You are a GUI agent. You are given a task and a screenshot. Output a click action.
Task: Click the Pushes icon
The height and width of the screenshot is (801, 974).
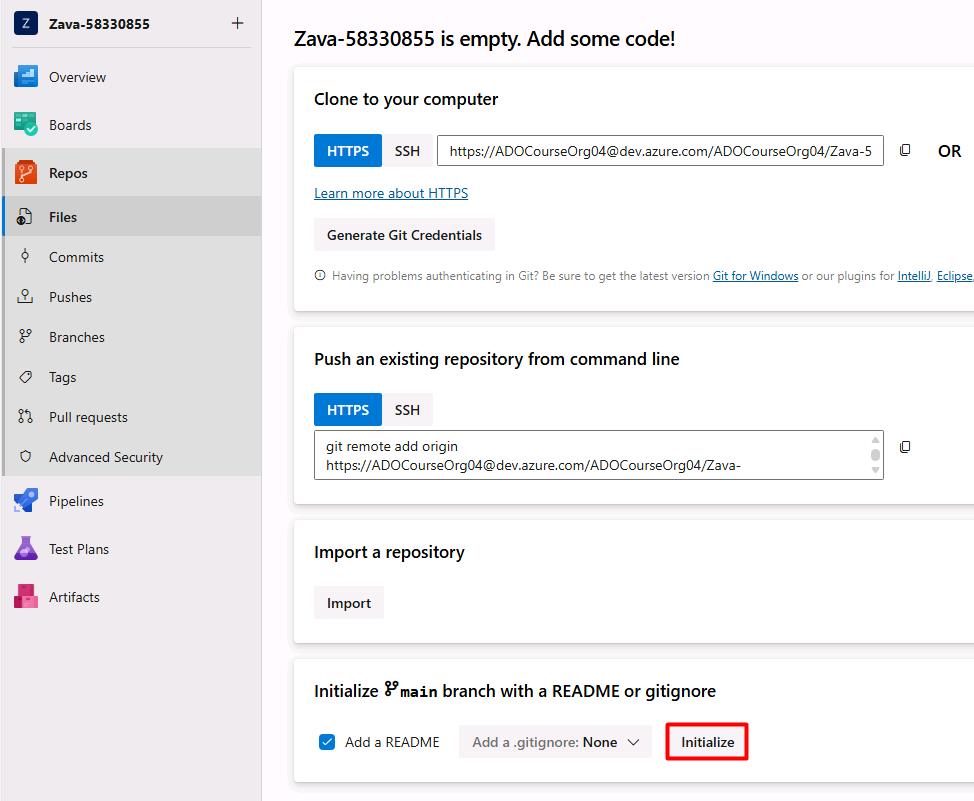pos(25,296)
